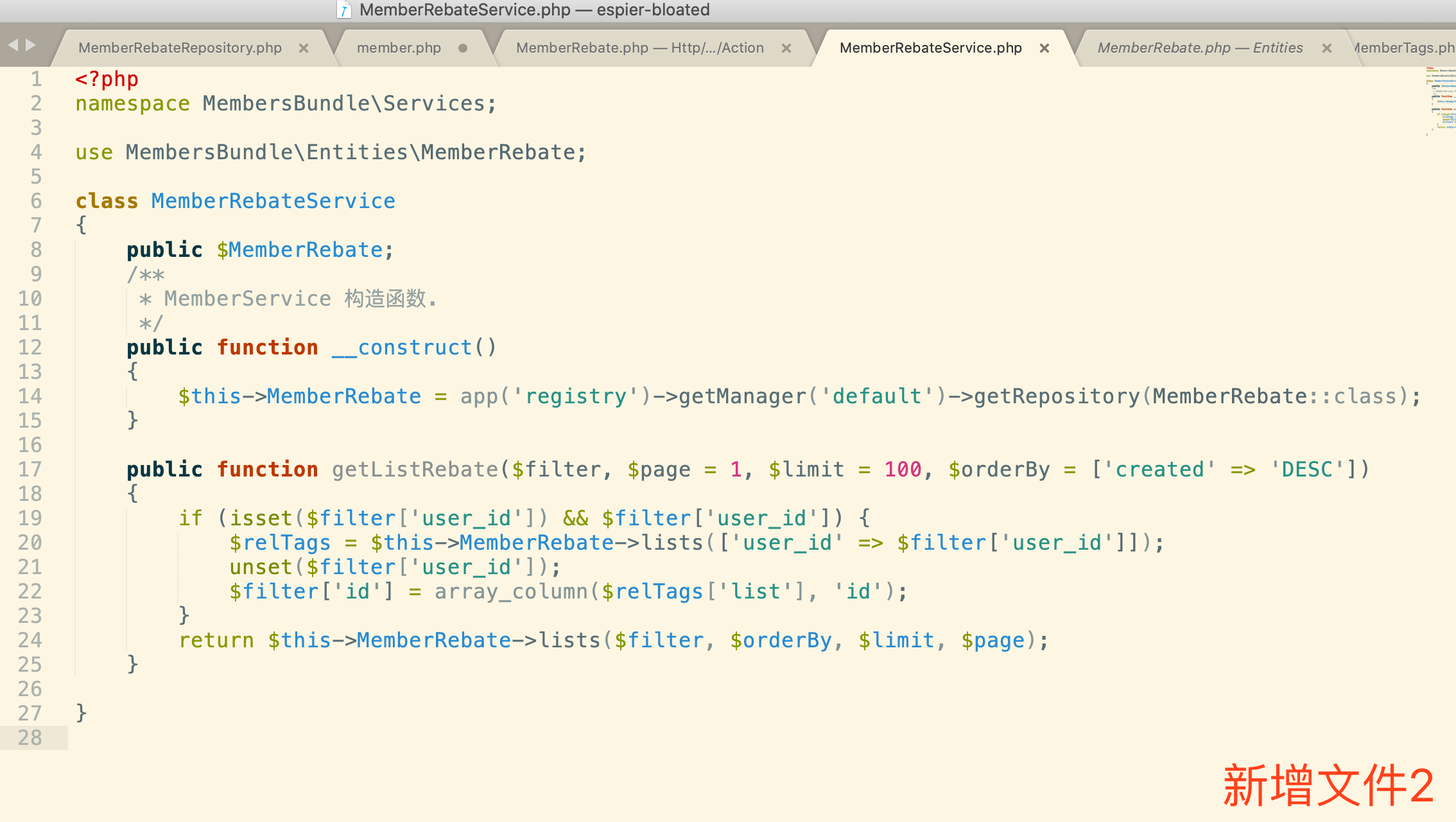Switch to MemberRebateRepository.php tab
The width and height of the screenshot is (1456, 822).
(180, 48)
